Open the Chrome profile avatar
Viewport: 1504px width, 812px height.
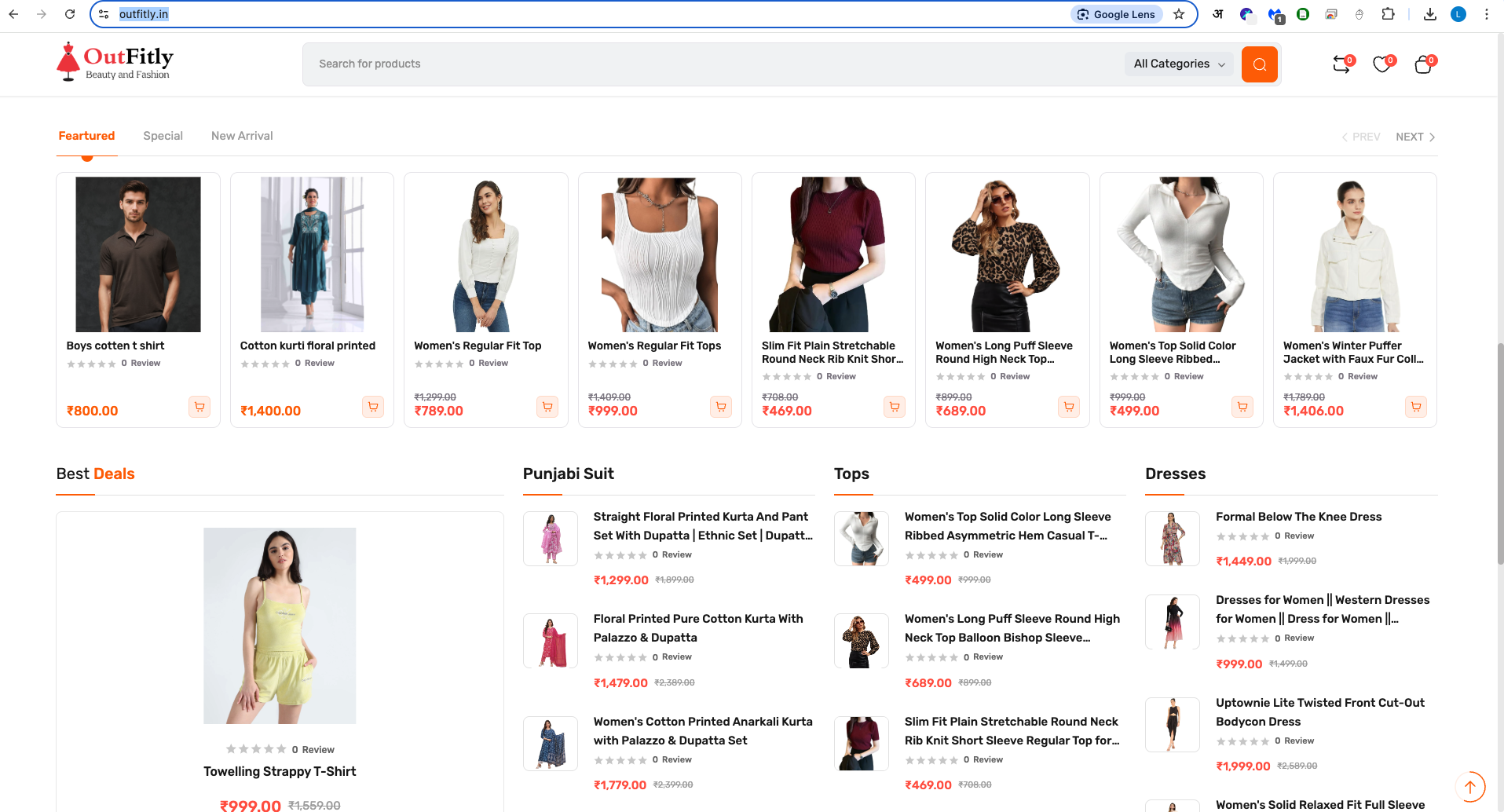point(1458,14)
